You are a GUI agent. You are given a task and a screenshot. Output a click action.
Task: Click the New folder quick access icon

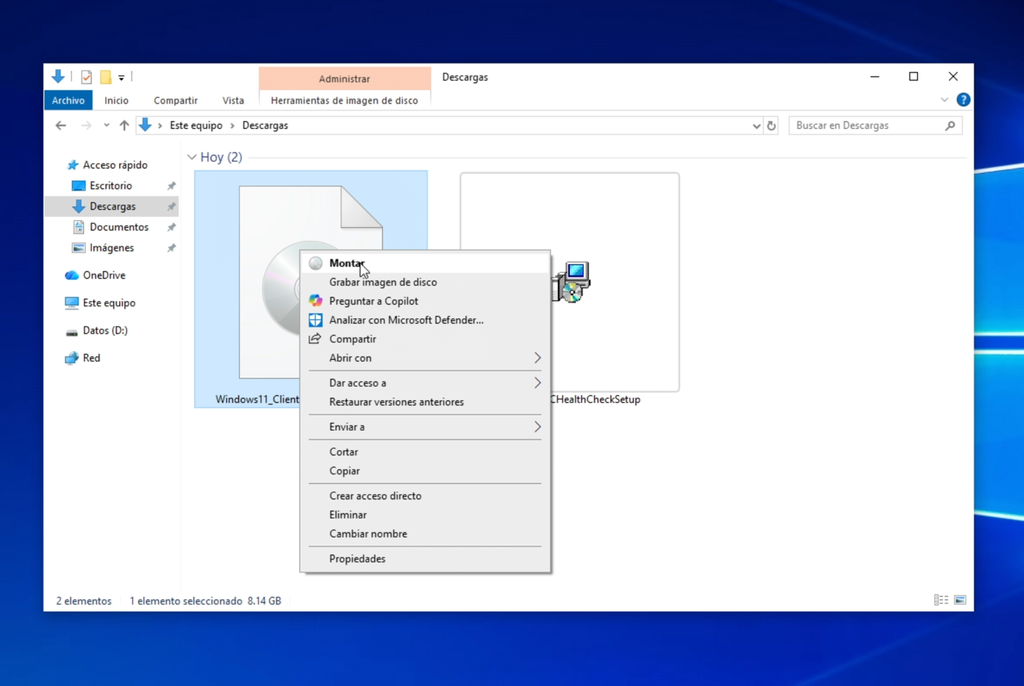tap(106, 77)
